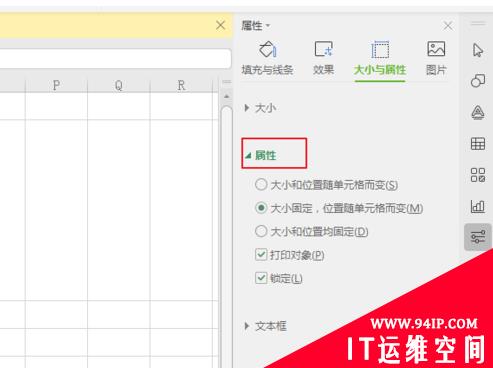Open the shapes icon in right sidebar
The image size is (493, 368).
click(478, 81)
